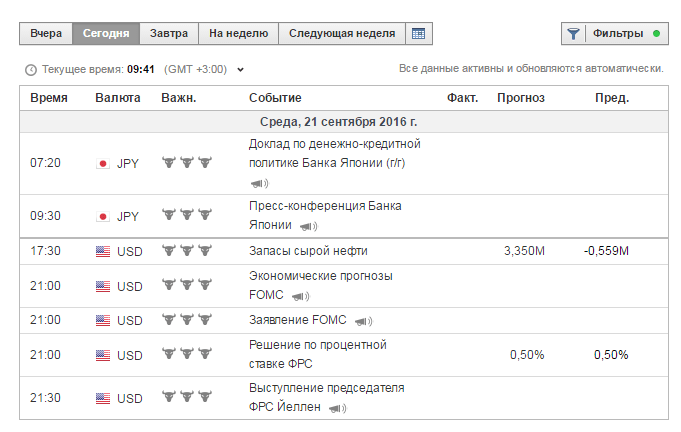Select the Следующая неделя tab

click(x=342, y=33)
